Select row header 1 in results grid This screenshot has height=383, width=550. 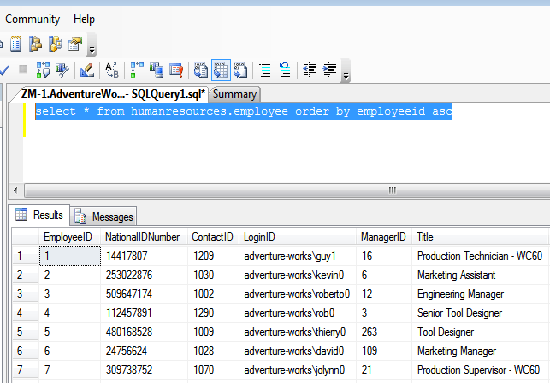pyautogui.click(x=25, y=256)
